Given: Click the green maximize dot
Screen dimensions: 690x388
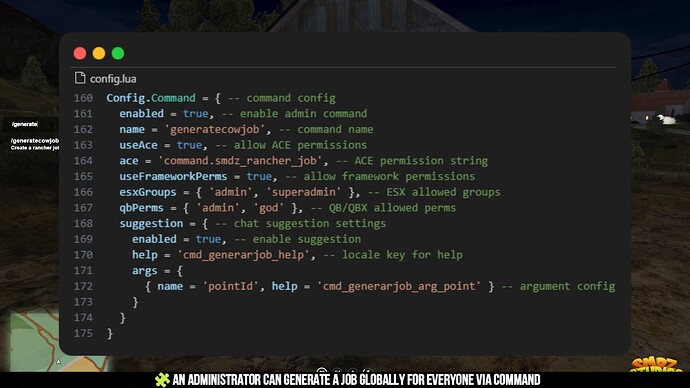Looking at the screenshot, I should (118, 53).
